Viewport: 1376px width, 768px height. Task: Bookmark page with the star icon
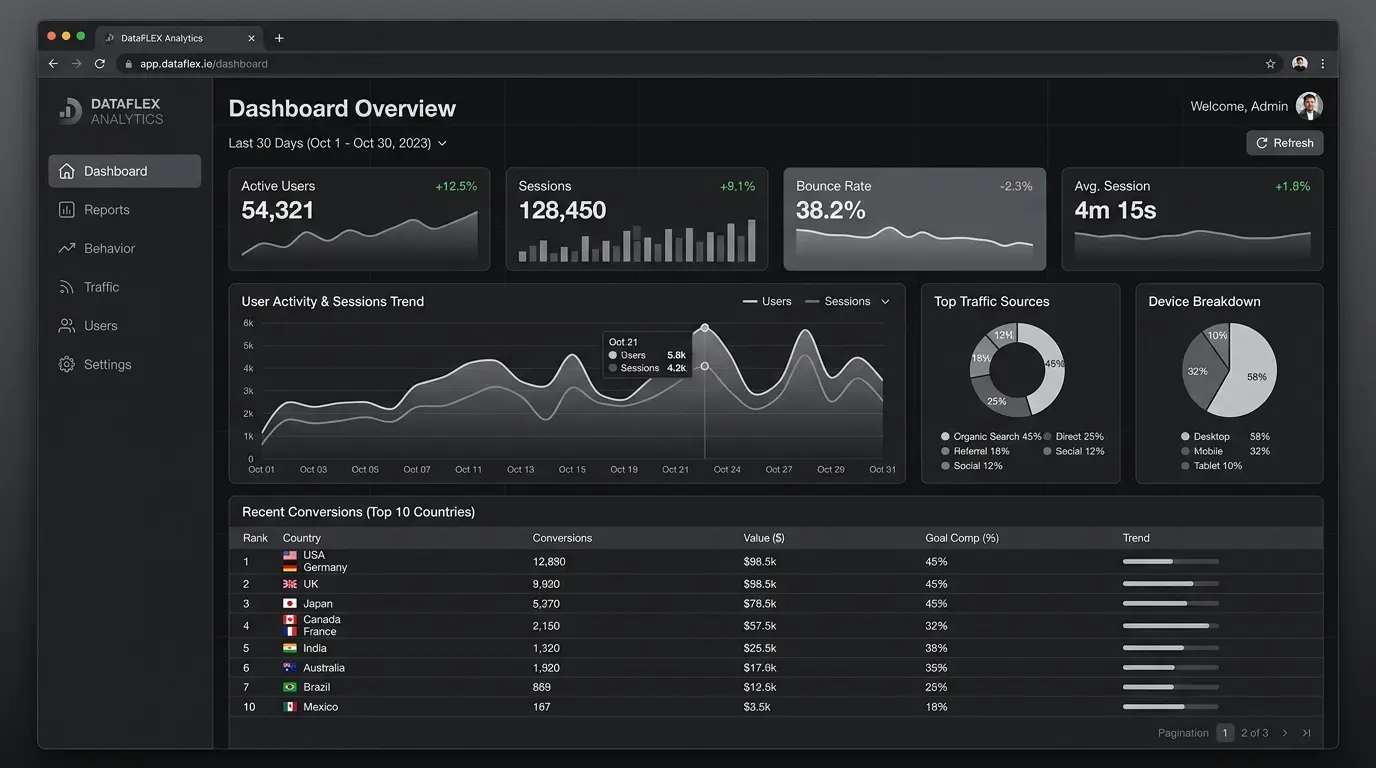coord(1271,63)
